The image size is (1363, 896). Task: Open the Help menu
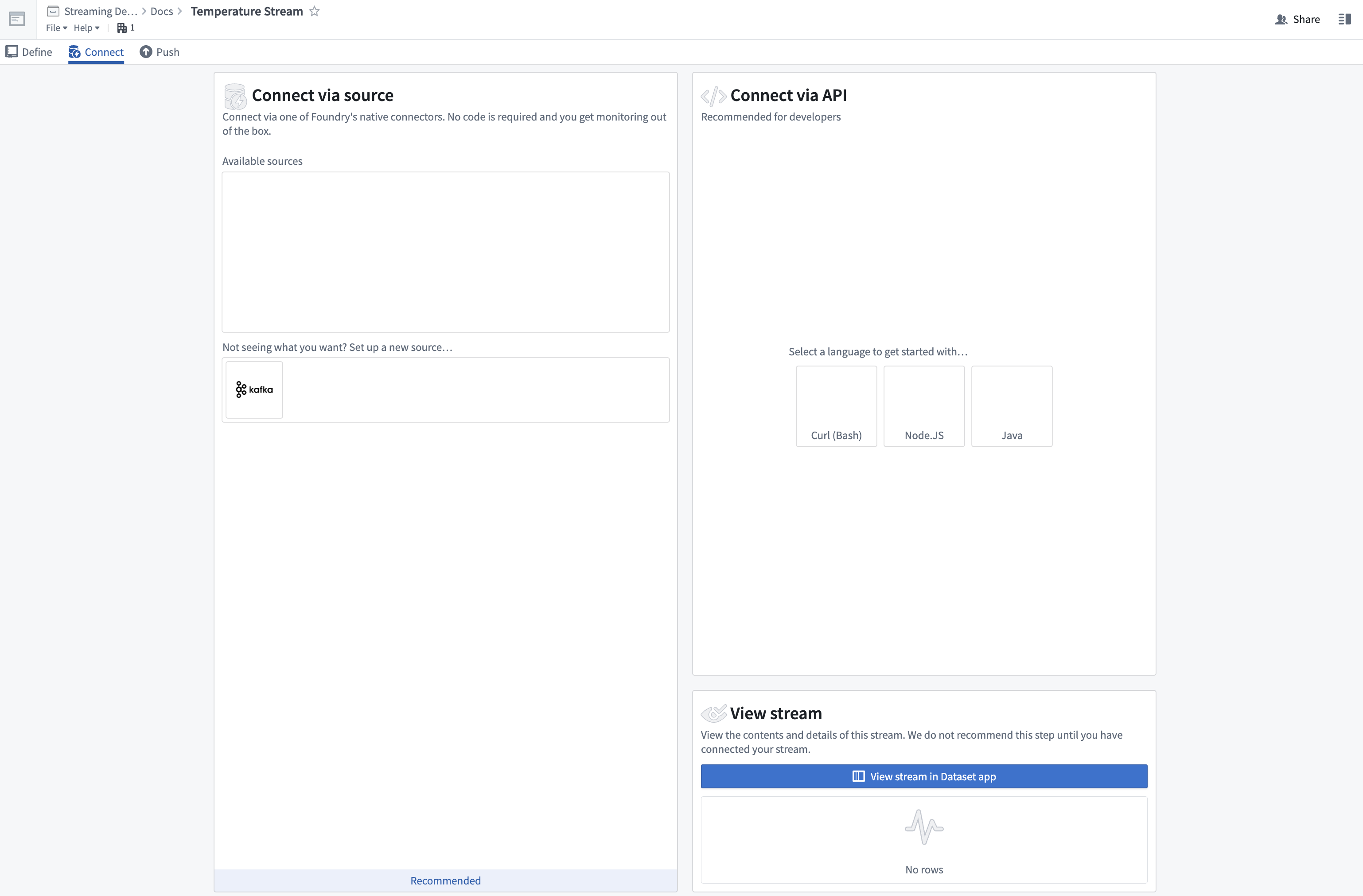(x=84, y=27)
